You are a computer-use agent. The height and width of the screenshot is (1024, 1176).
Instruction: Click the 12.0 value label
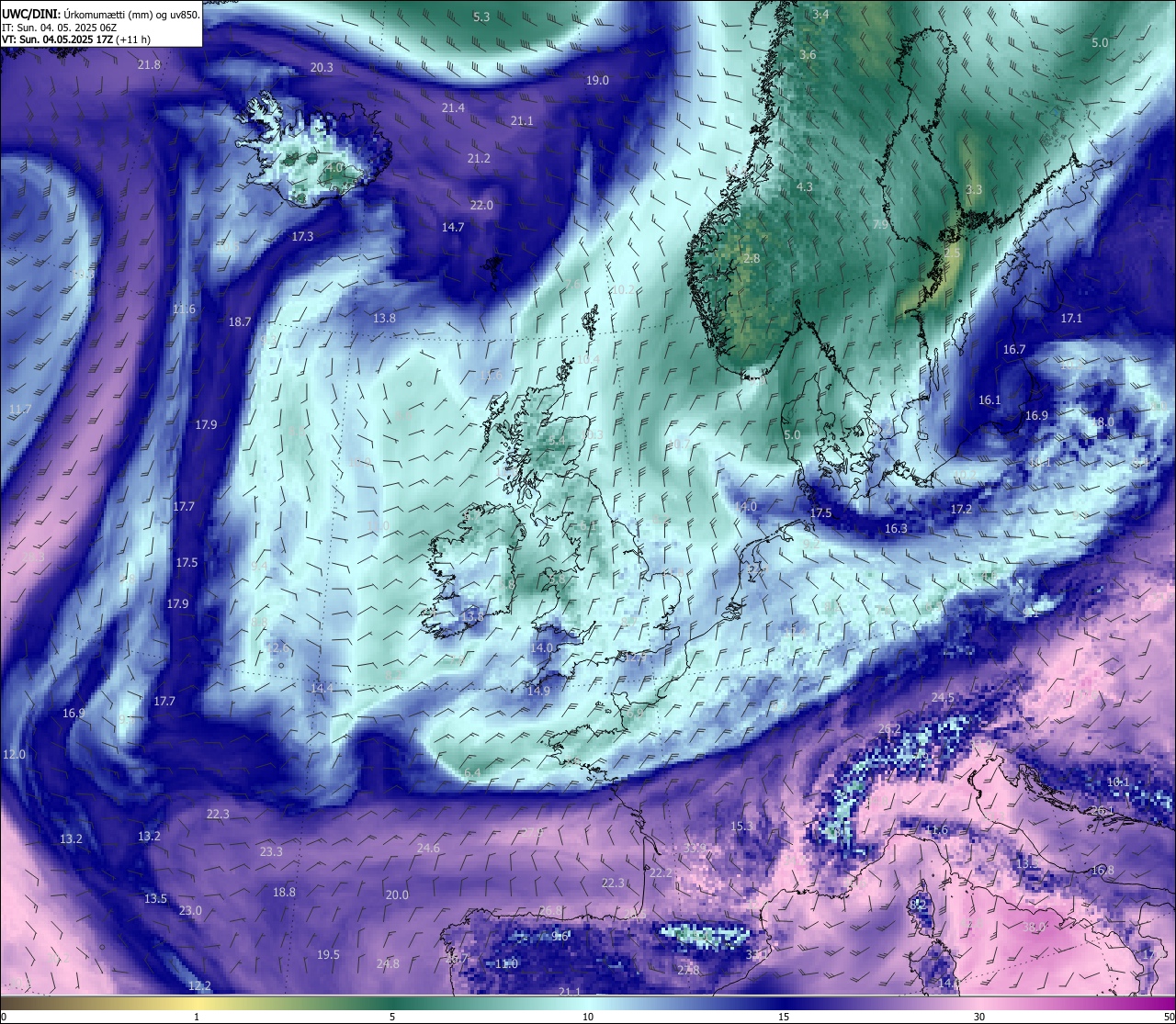[x=14, y=755]
